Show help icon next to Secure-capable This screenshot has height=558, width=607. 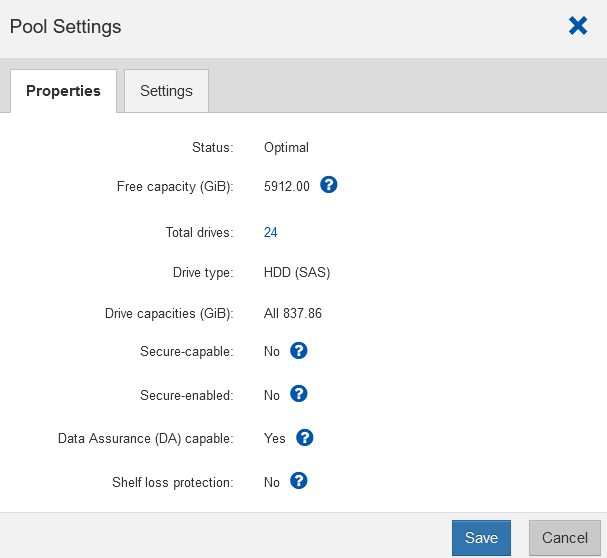point(298,351)
